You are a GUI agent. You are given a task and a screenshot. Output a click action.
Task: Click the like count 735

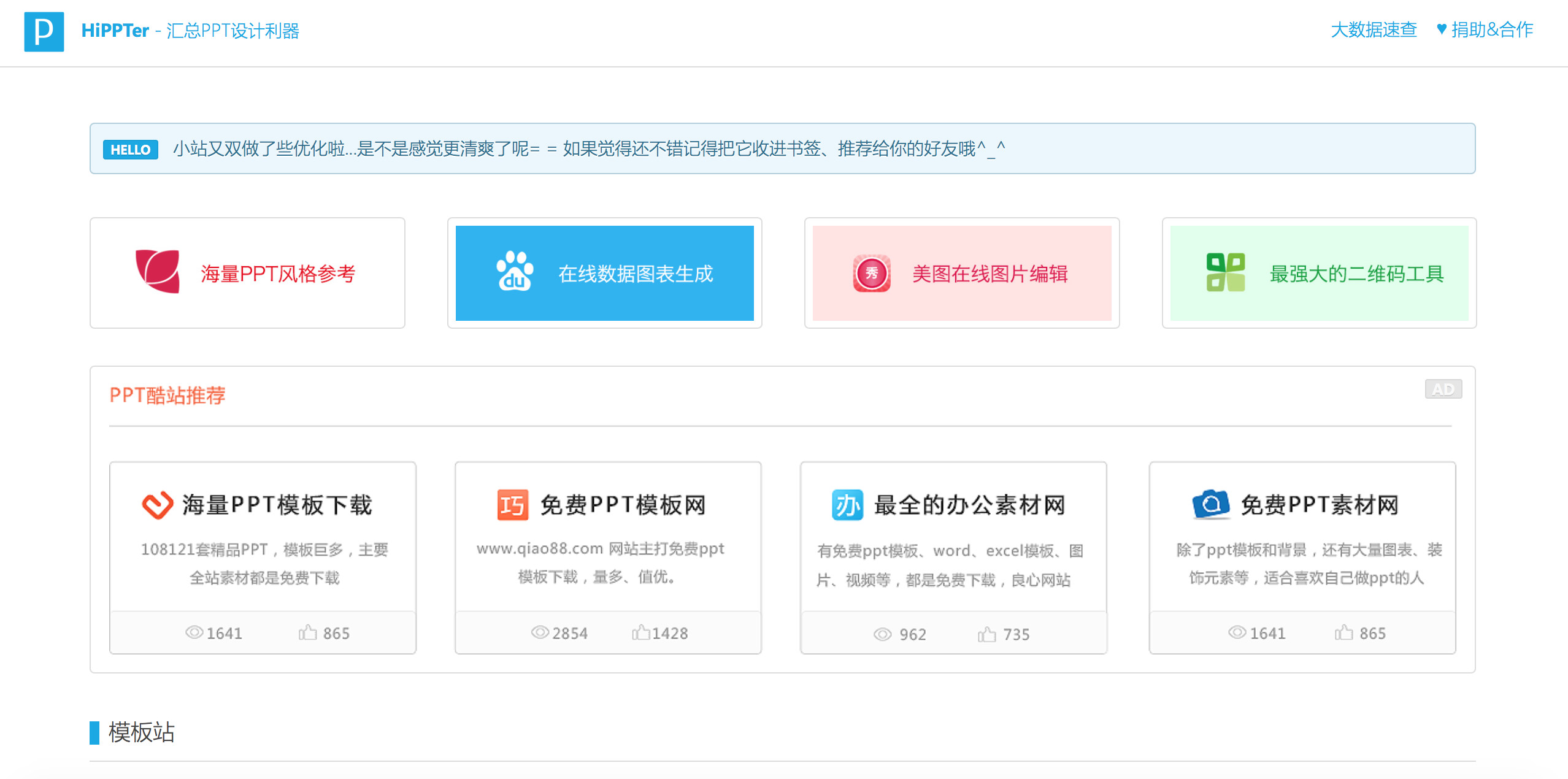coord(1016,634)
